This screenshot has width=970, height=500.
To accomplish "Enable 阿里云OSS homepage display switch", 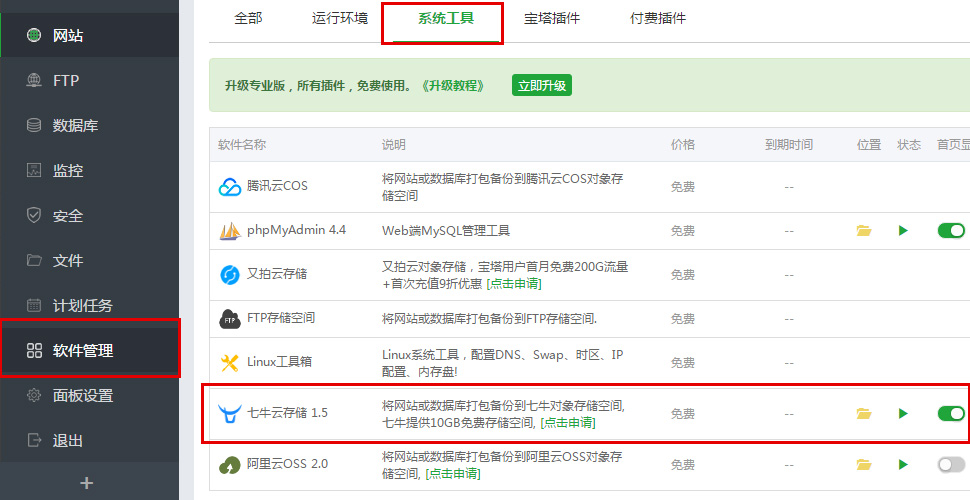I will pyautogui.click(x=951, y=464).
